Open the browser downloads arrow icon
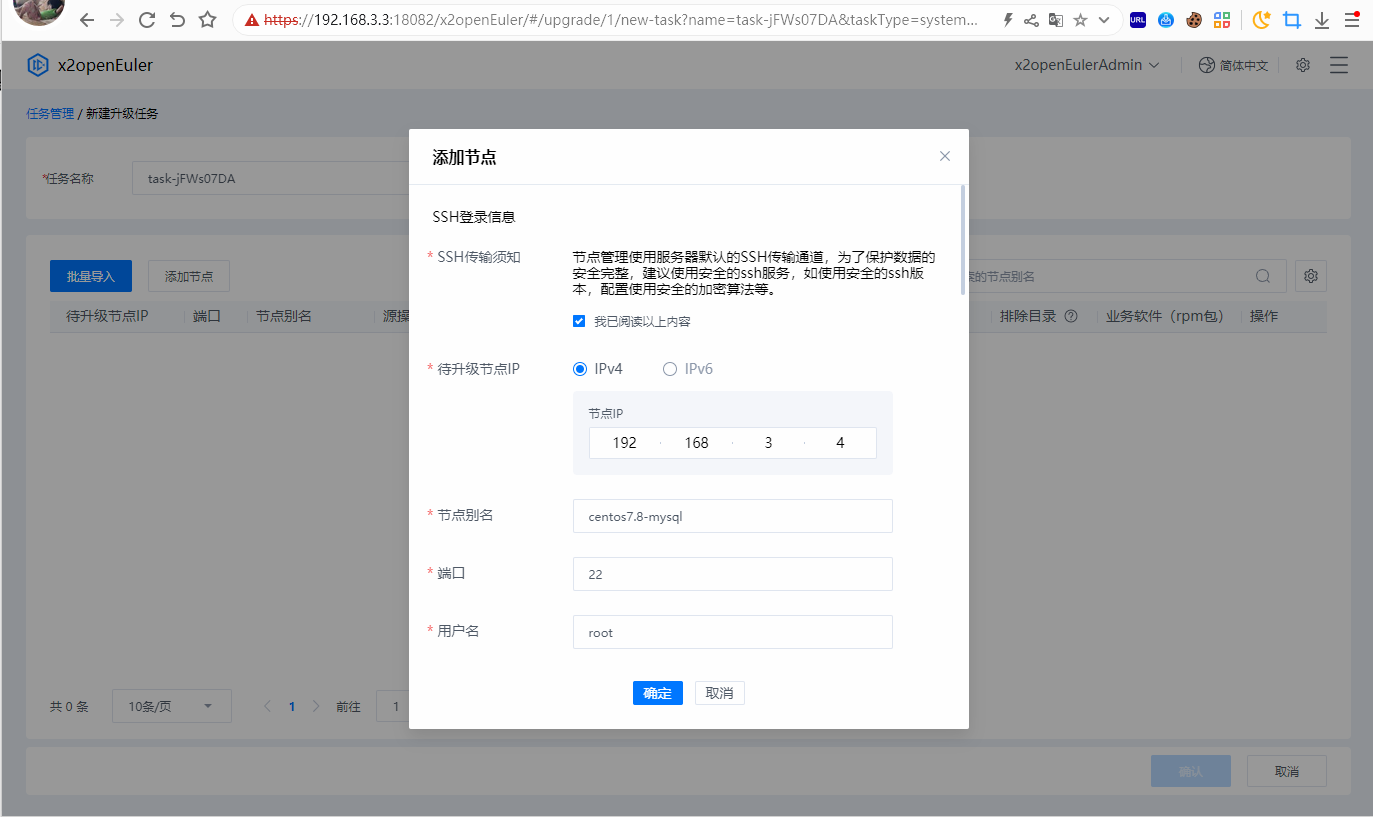The width and height of the screenshot is (1373, 817). point(1321,20)
